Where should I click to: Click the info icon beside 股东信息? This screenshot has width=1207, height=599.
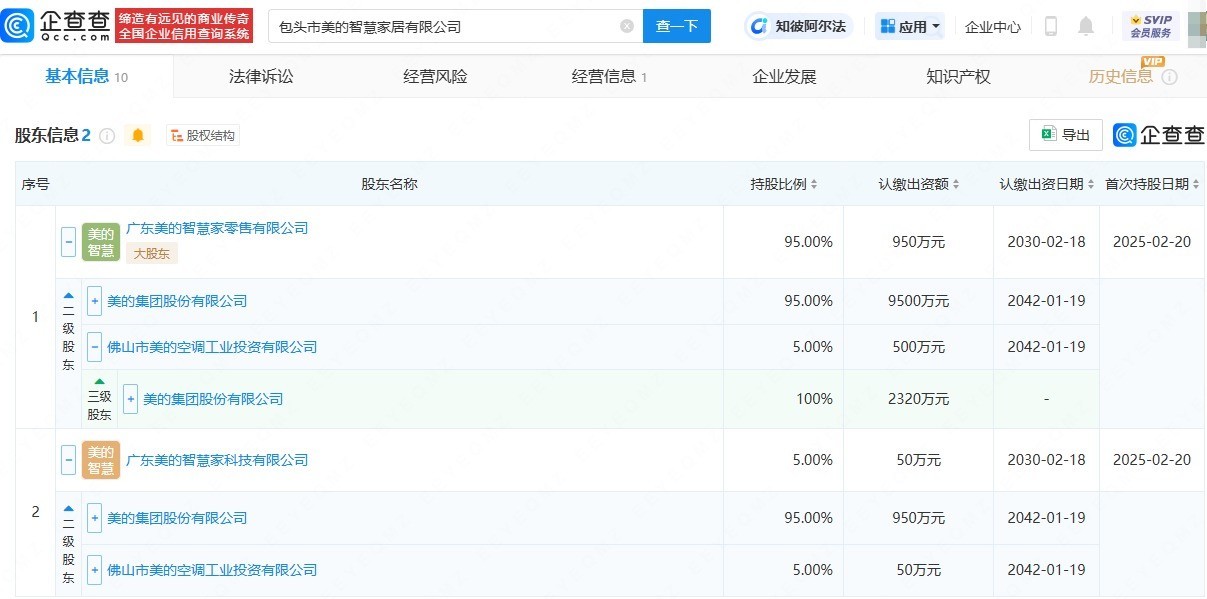[x=107, y=136]
